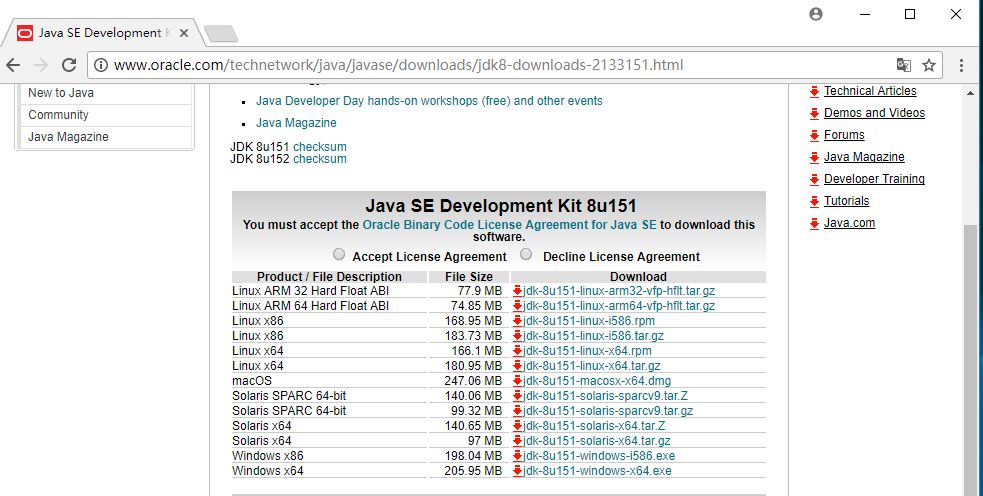Open the Community item in left sidebar
The width and height of the screenshot is (983, 496).
[x=58, y=115]
